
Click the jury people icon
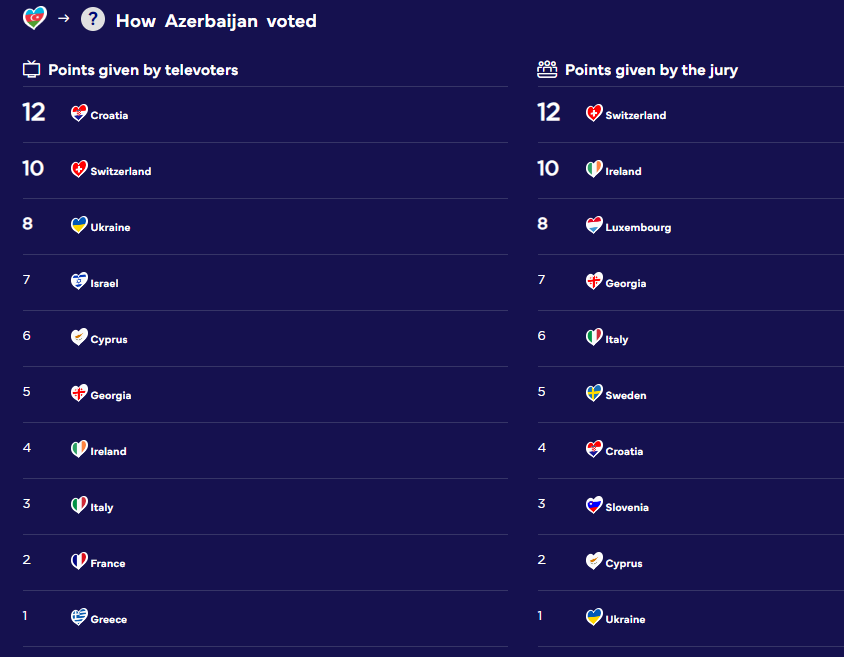click(x=547, y=69)
